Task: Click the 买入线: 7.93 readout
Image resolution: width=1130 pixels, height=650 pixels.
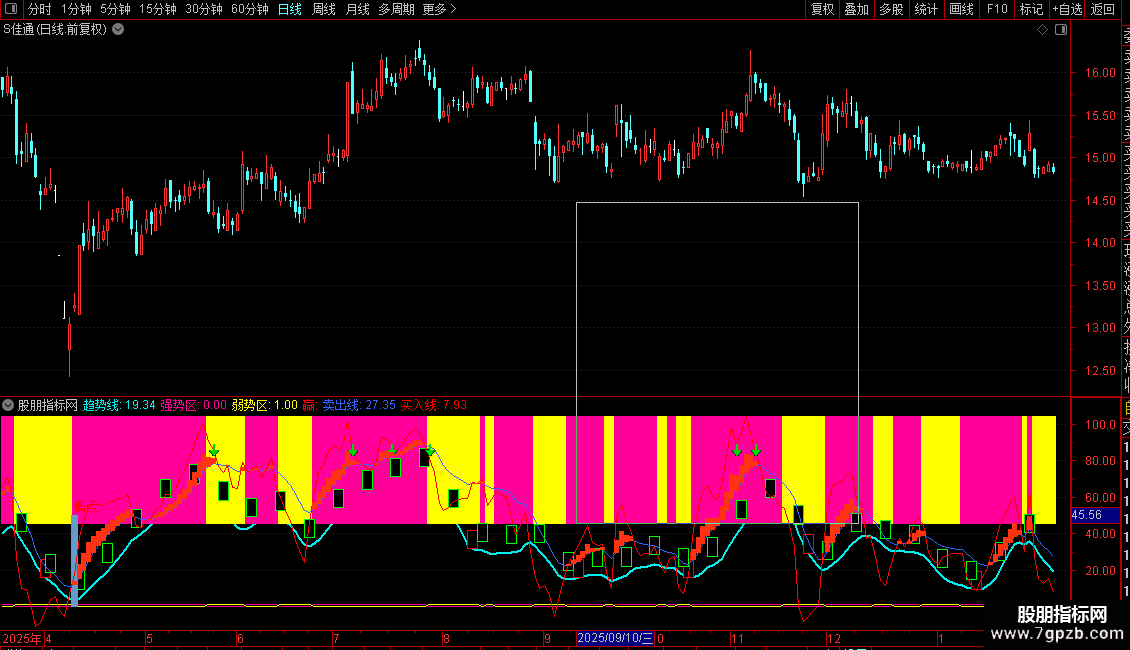Action: [434, 405]
